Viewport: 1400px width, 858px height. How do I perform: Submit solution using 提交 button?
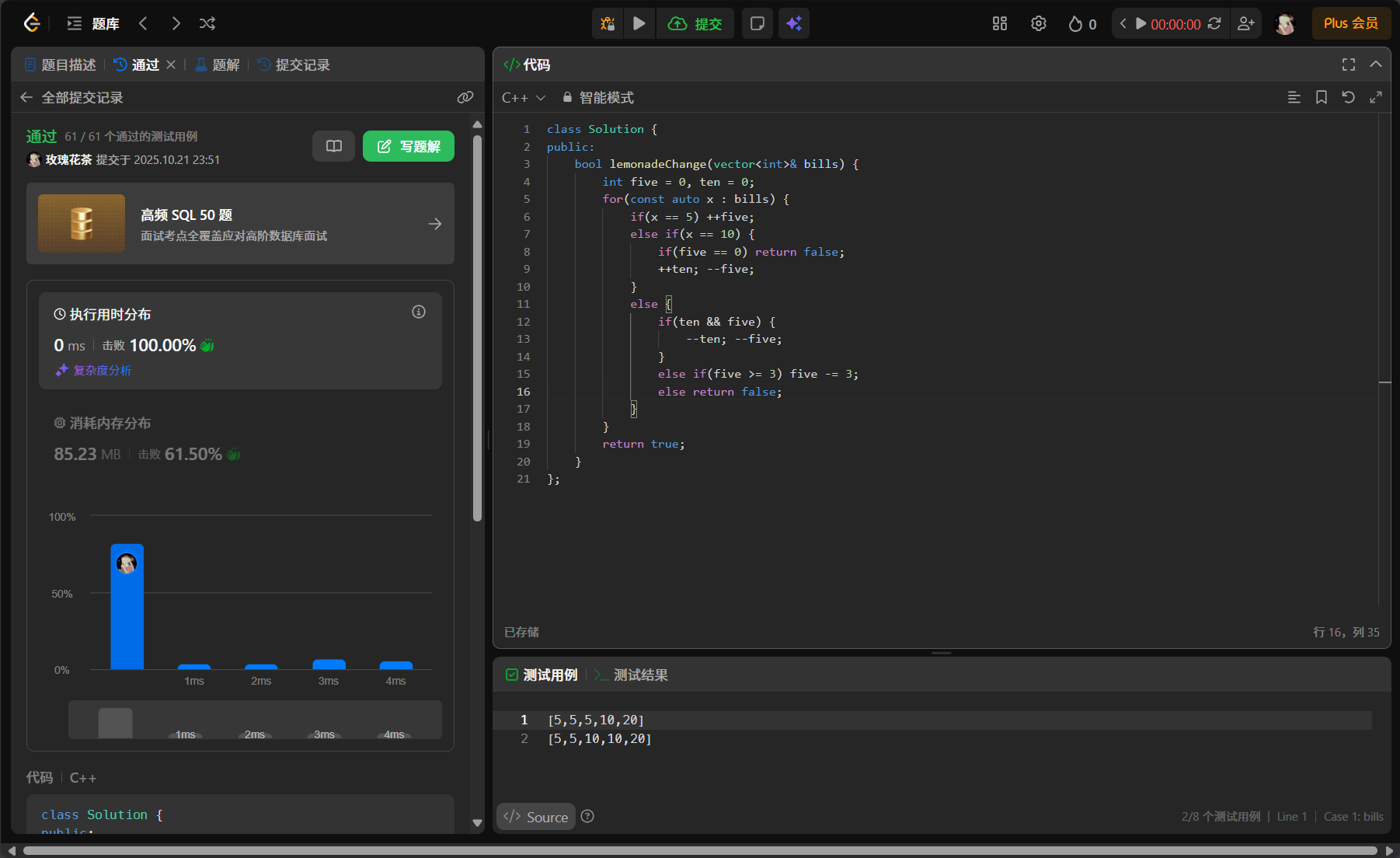(695, 23)
